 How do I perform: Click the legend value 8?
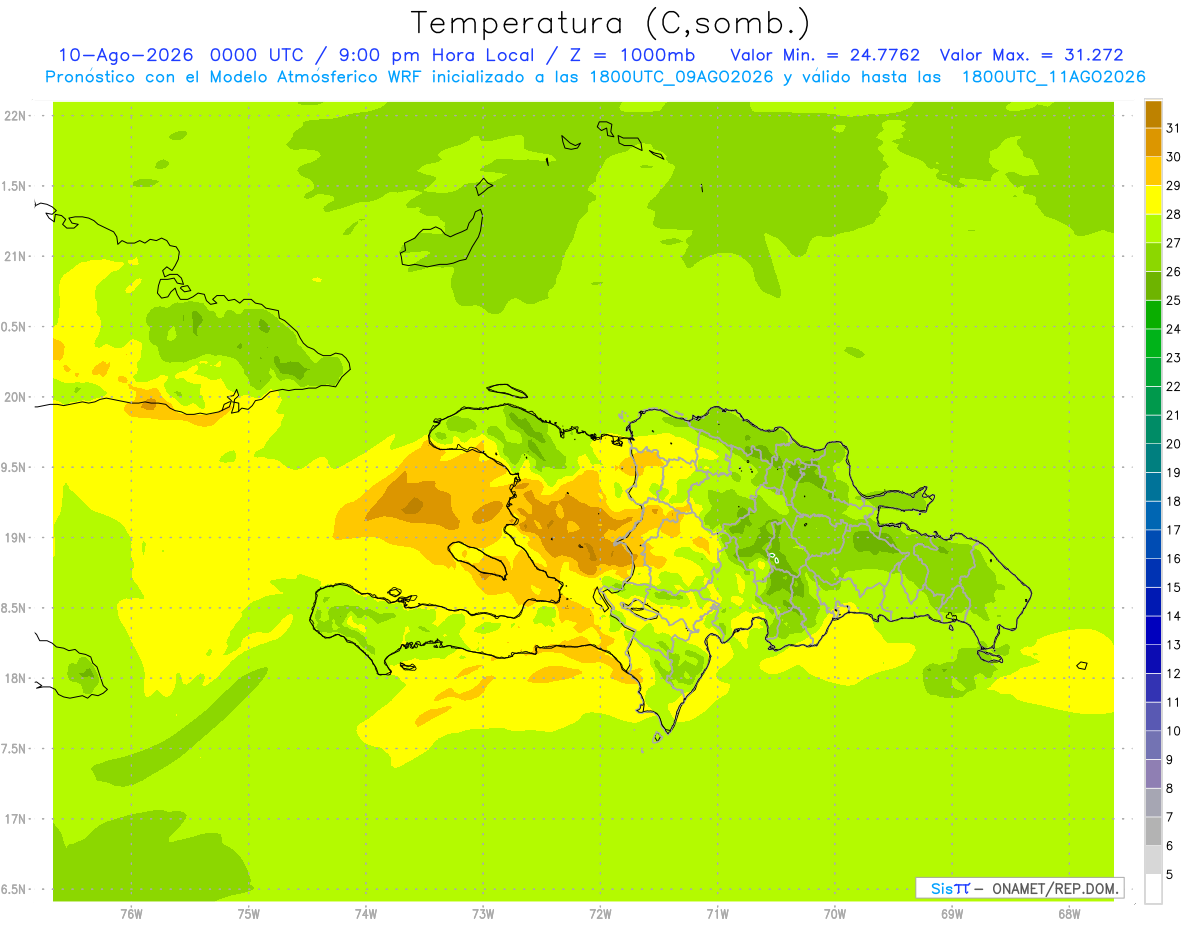[x=1169, y=788]
